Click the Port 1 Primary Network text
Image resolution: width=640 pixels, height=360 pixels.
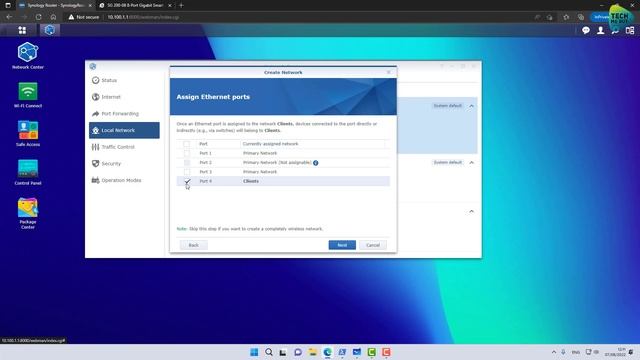[260, 153]
